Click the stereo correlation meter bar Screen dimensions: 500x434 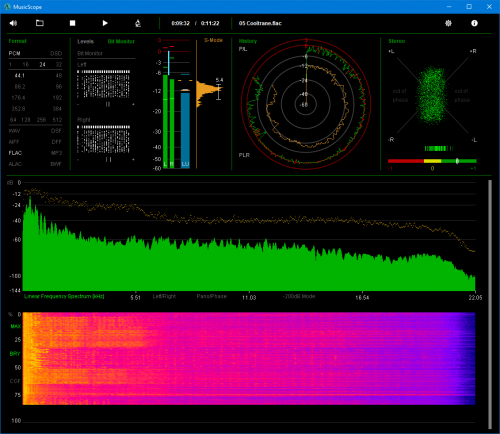[x=432, y=161]
